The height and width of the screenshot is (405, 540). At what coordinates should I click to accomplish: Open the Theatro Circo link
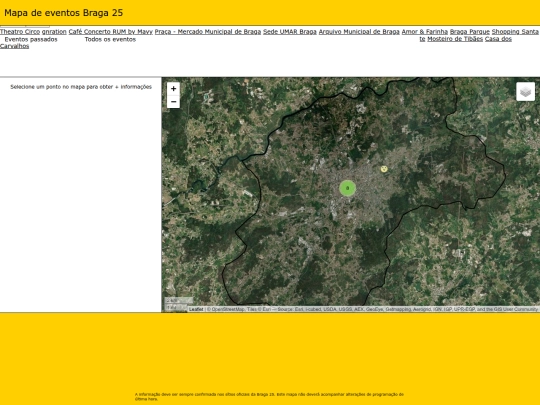[x=20, y=32]
